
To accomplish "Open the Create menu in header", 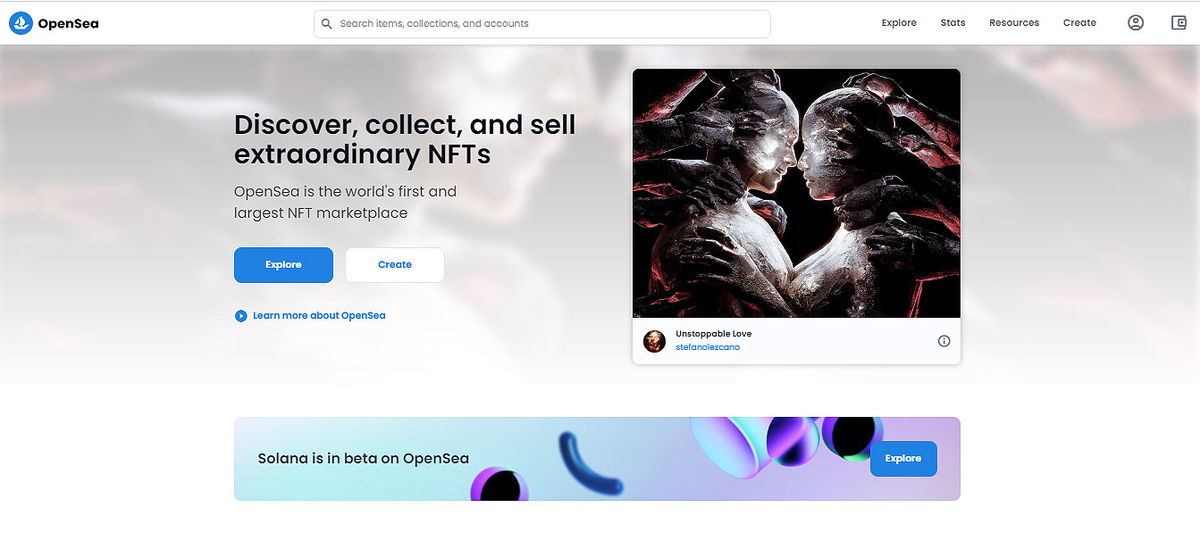I will [x=1080, y=23].
